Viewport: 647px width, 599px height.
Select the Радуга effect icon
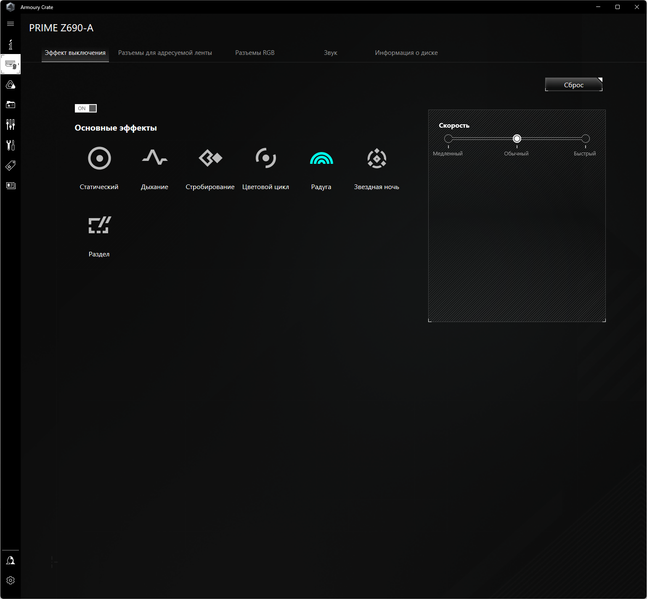(x=321, y=158)
